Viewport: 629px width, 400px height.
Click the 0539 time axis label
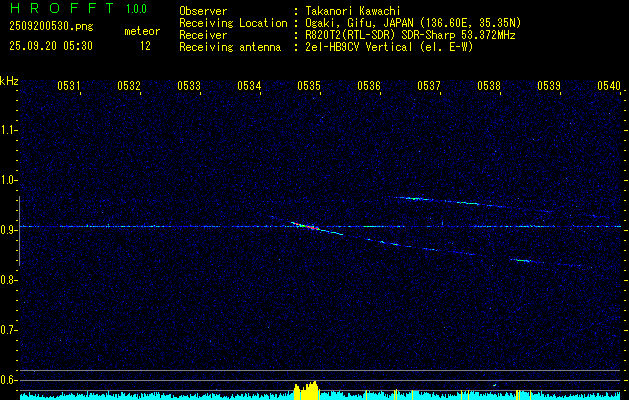(549, 85)
